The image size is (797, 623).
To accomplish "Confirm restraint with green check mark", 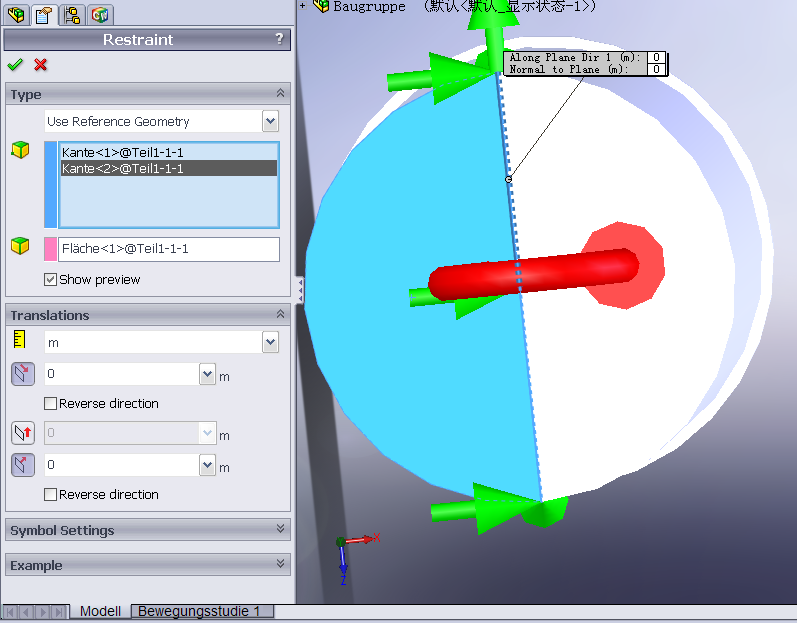I will (15, 65).
